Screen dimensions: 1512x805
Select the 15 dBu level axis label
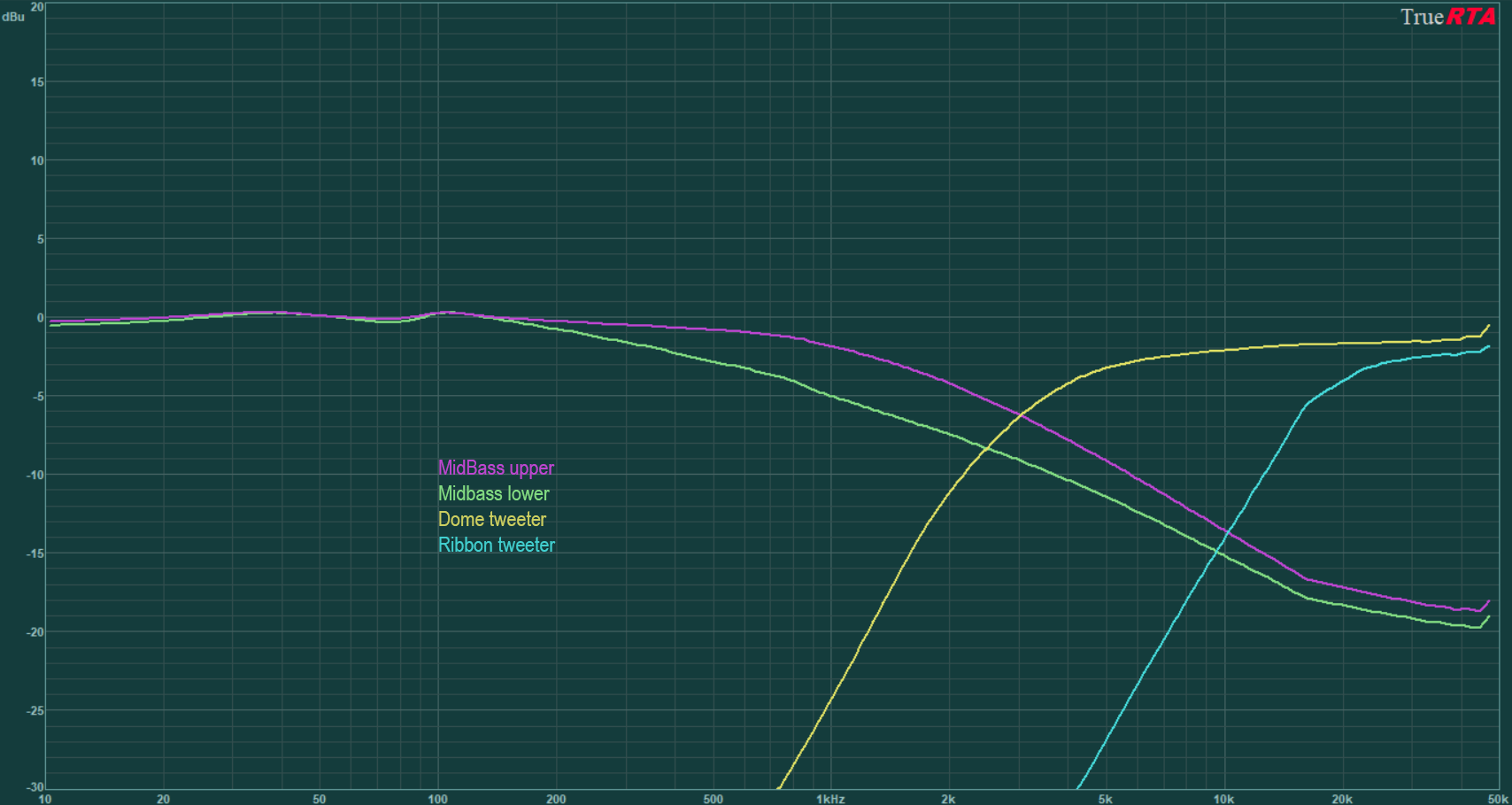click(x=37, y=82)
